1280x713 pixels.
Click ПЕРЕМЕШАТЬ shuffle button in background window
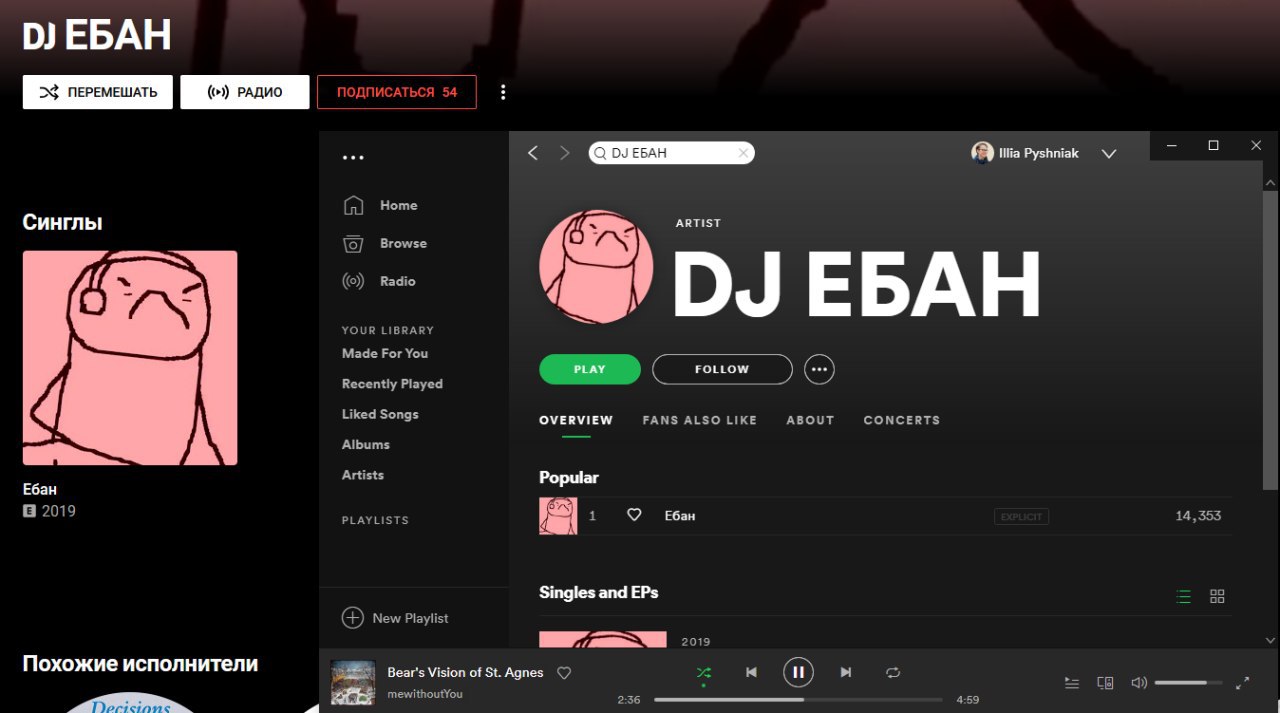[98, 92]
